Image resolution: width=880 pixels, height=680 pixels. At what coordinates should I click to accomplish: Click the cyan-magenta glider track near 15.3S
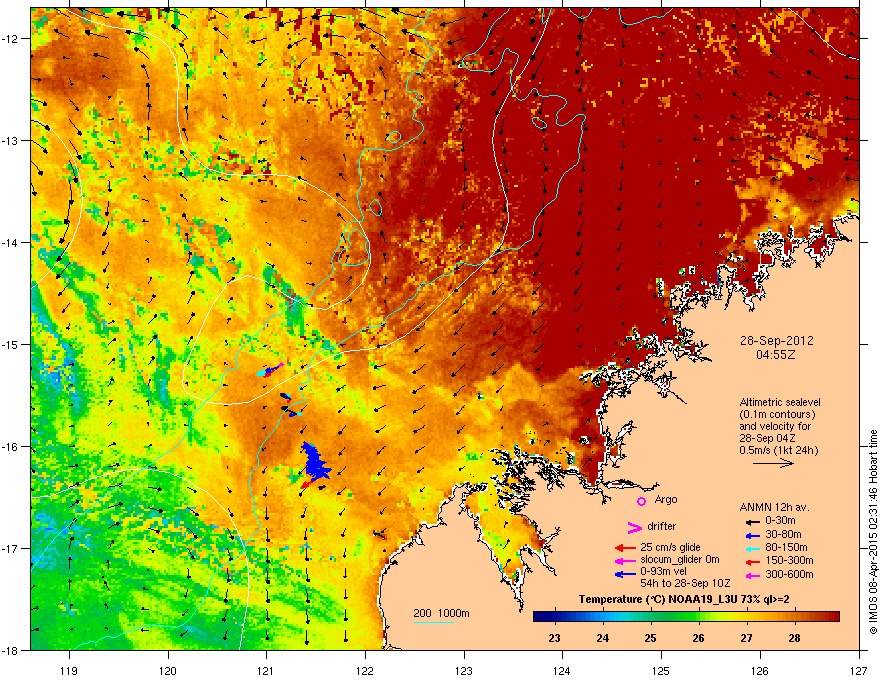270,370
